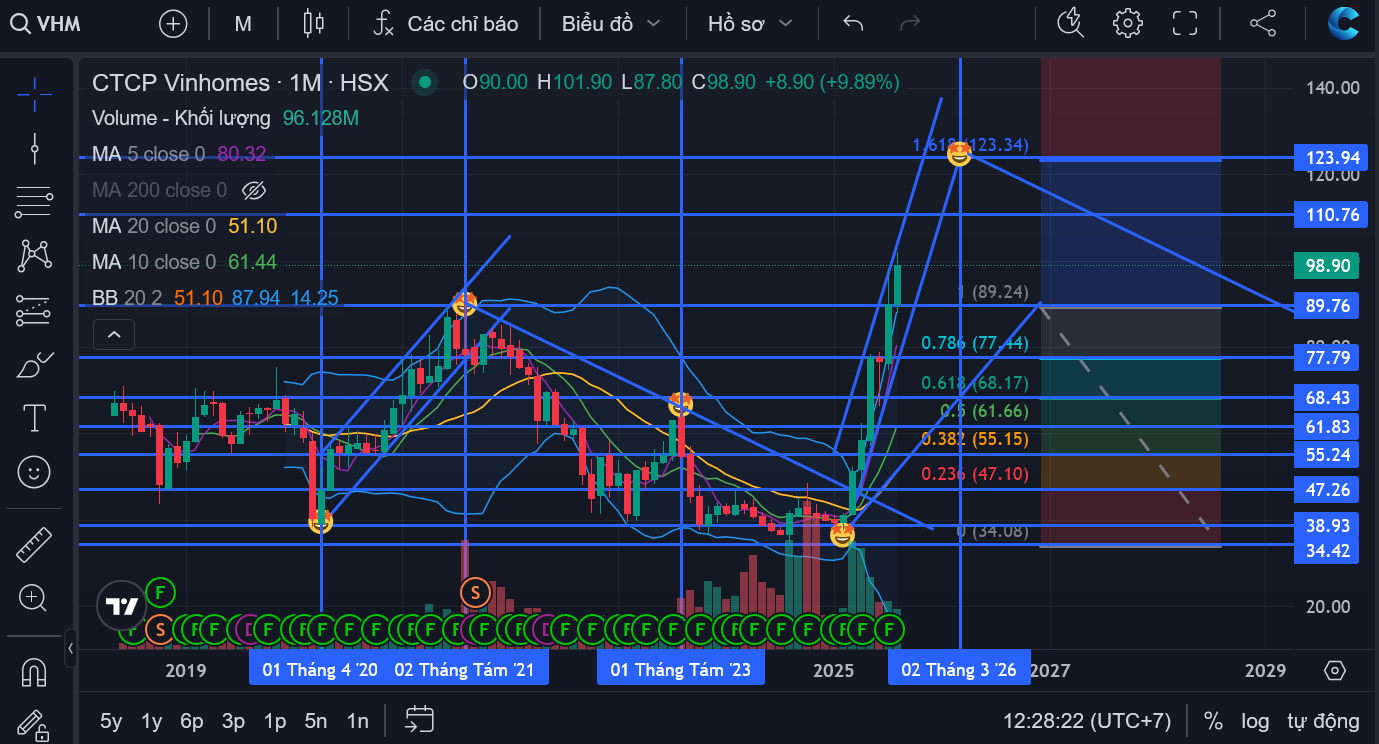The width and height of the screenshot is (1379, 744).
Task: Enter fullscreen chart mode
Action: click(1184, 23)
